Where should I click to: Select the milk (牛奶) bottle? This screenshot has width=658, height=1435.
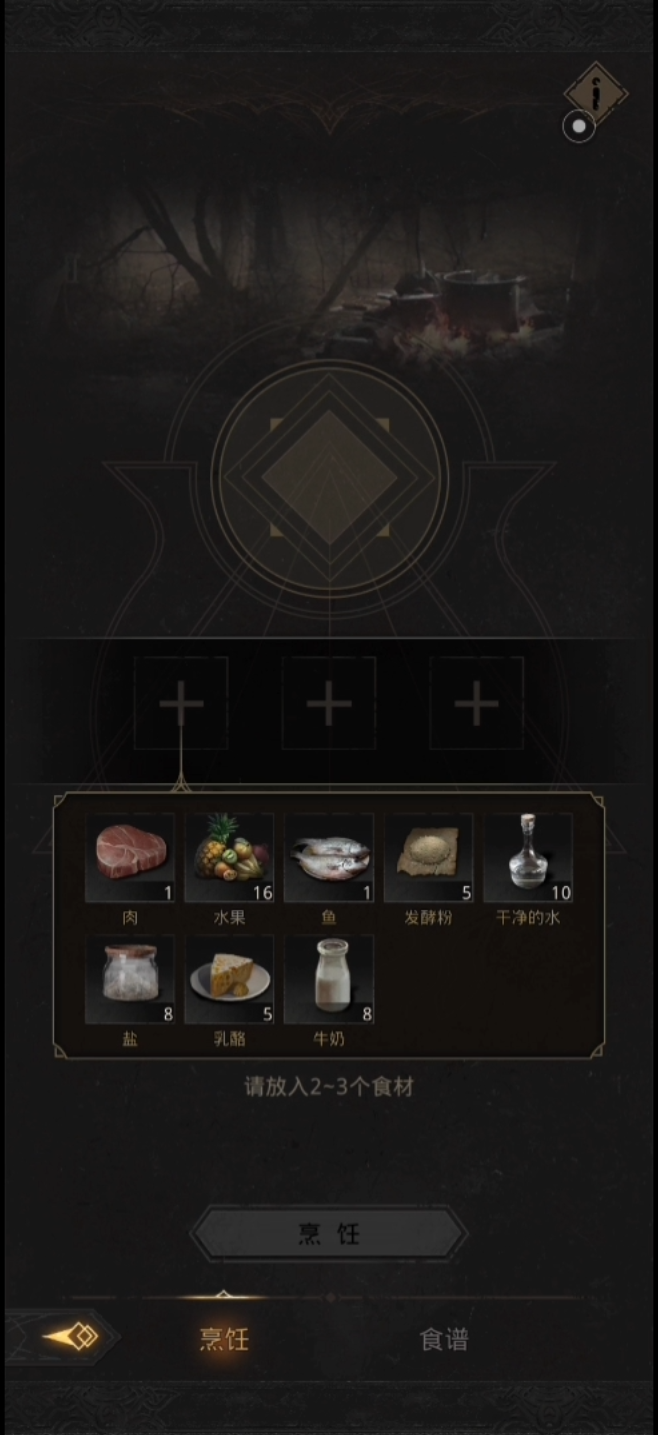(329, 980)
